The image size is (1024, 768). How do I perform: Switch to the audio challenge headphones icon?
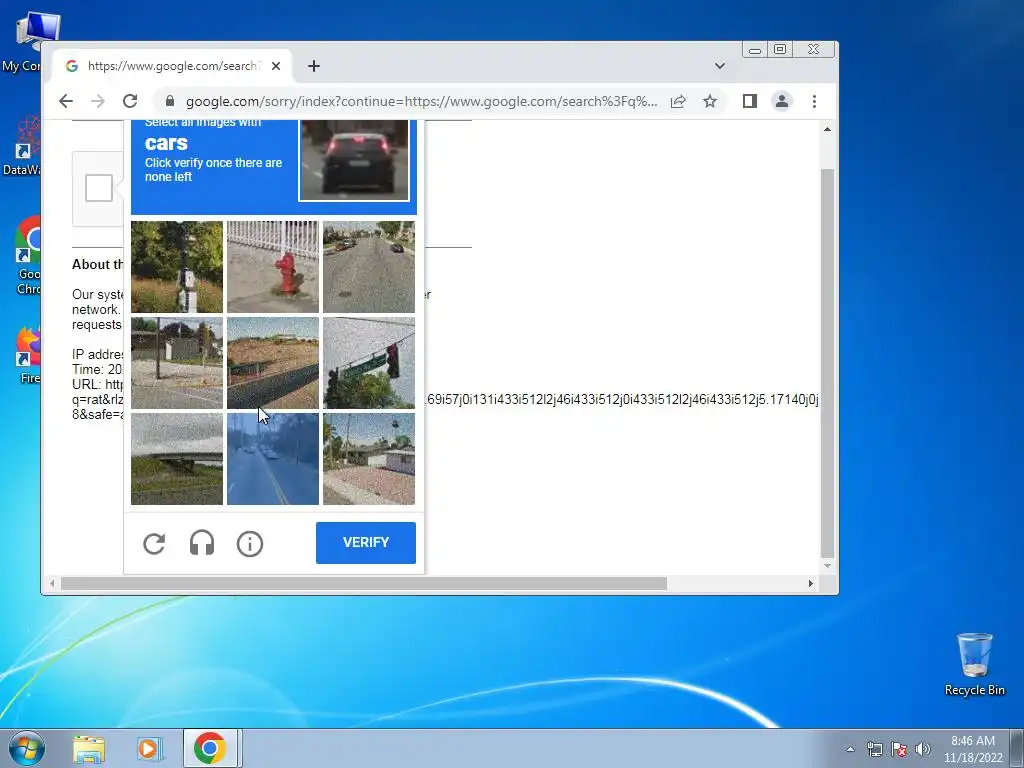[x=202, y=543]
